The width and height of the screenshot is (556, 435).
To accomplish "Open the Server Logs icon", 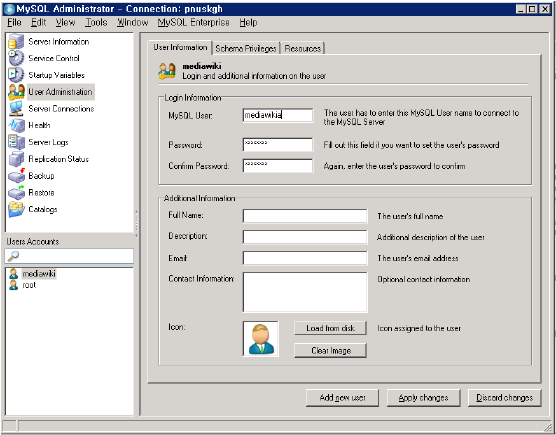I will (16, 142).
